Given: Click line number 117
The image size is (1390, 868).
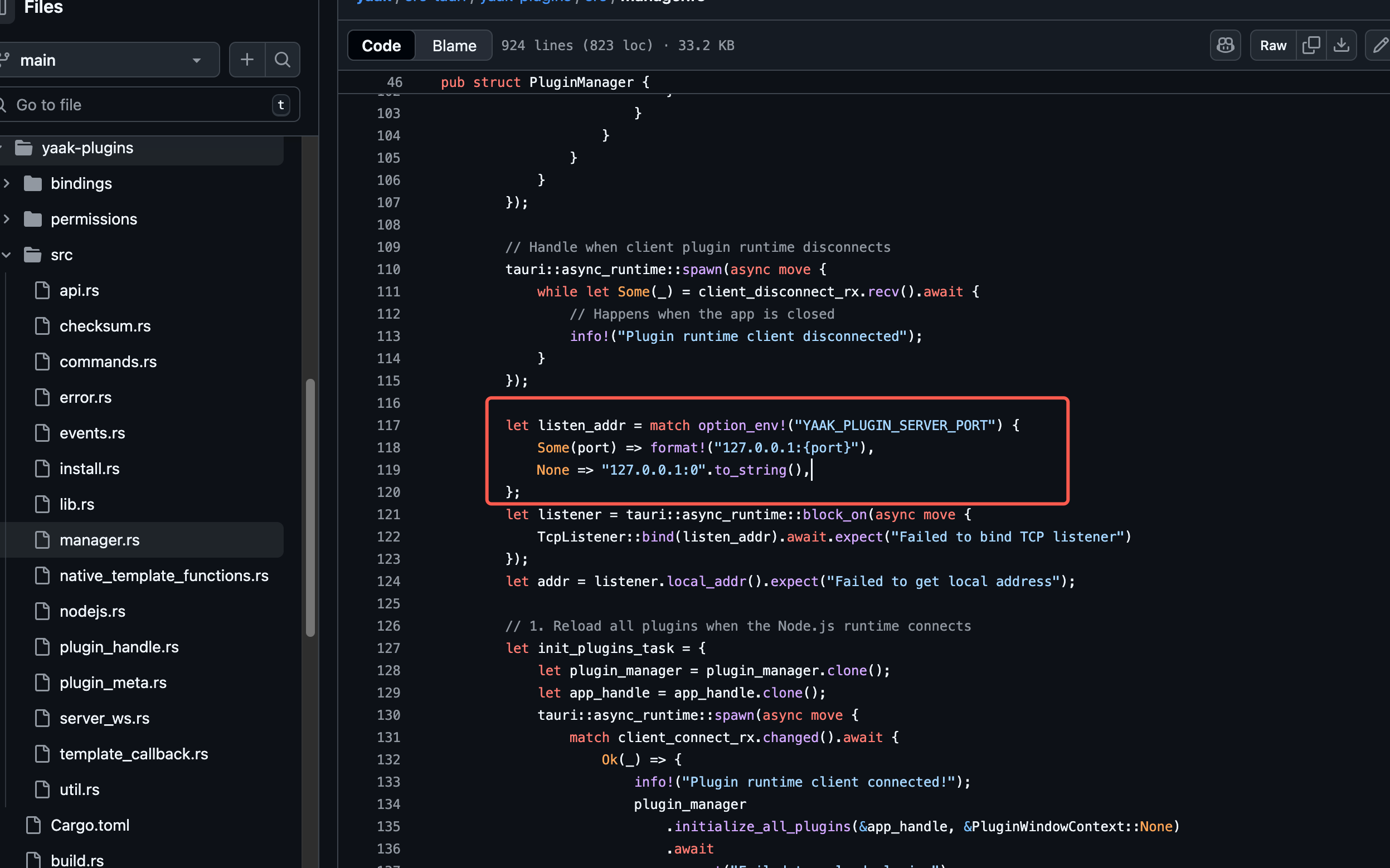Looking at the screenshot, I should coord(388,426).
